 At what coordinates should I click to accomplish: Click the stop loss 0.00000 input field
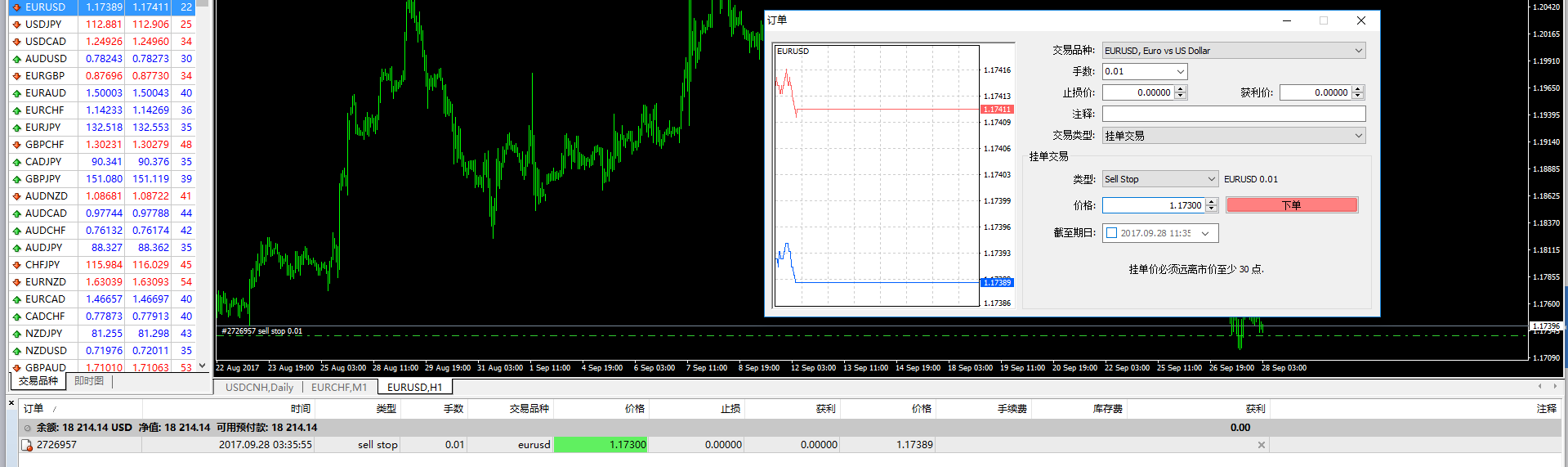[1138, 93]
